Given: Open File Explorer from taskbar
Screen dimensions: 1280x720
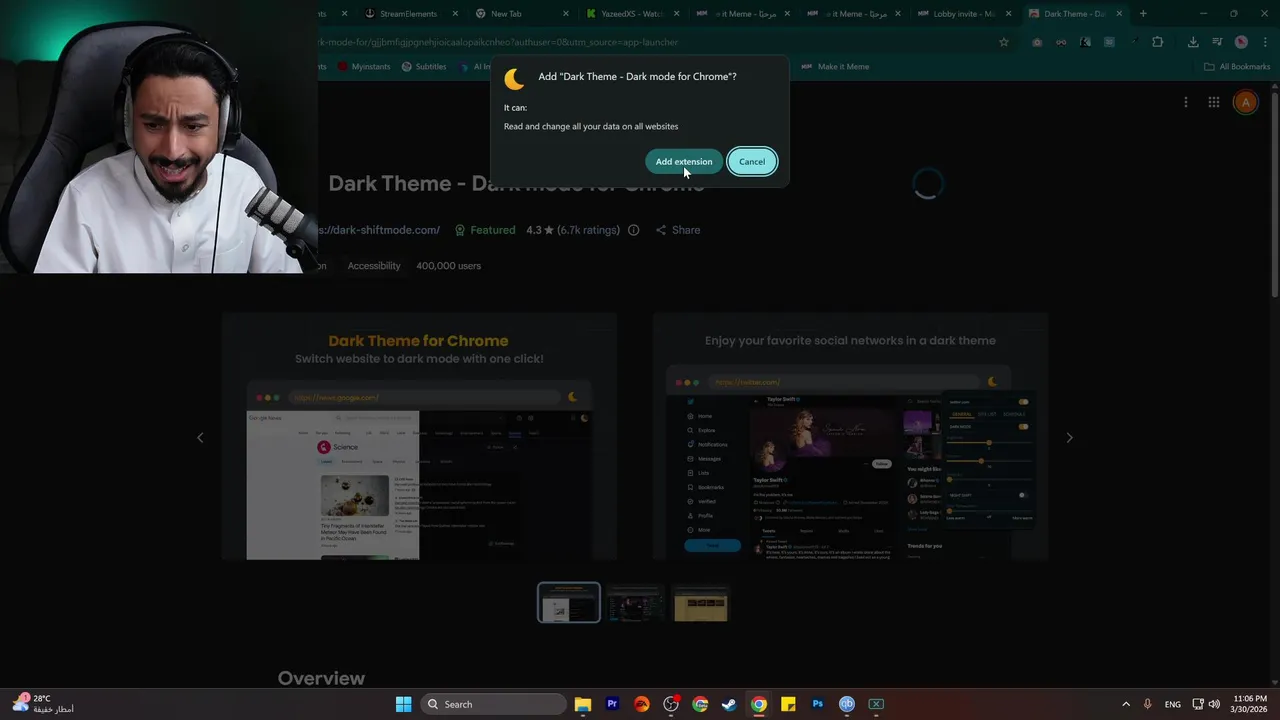Looking at the screenshot, I should [583, 704].
